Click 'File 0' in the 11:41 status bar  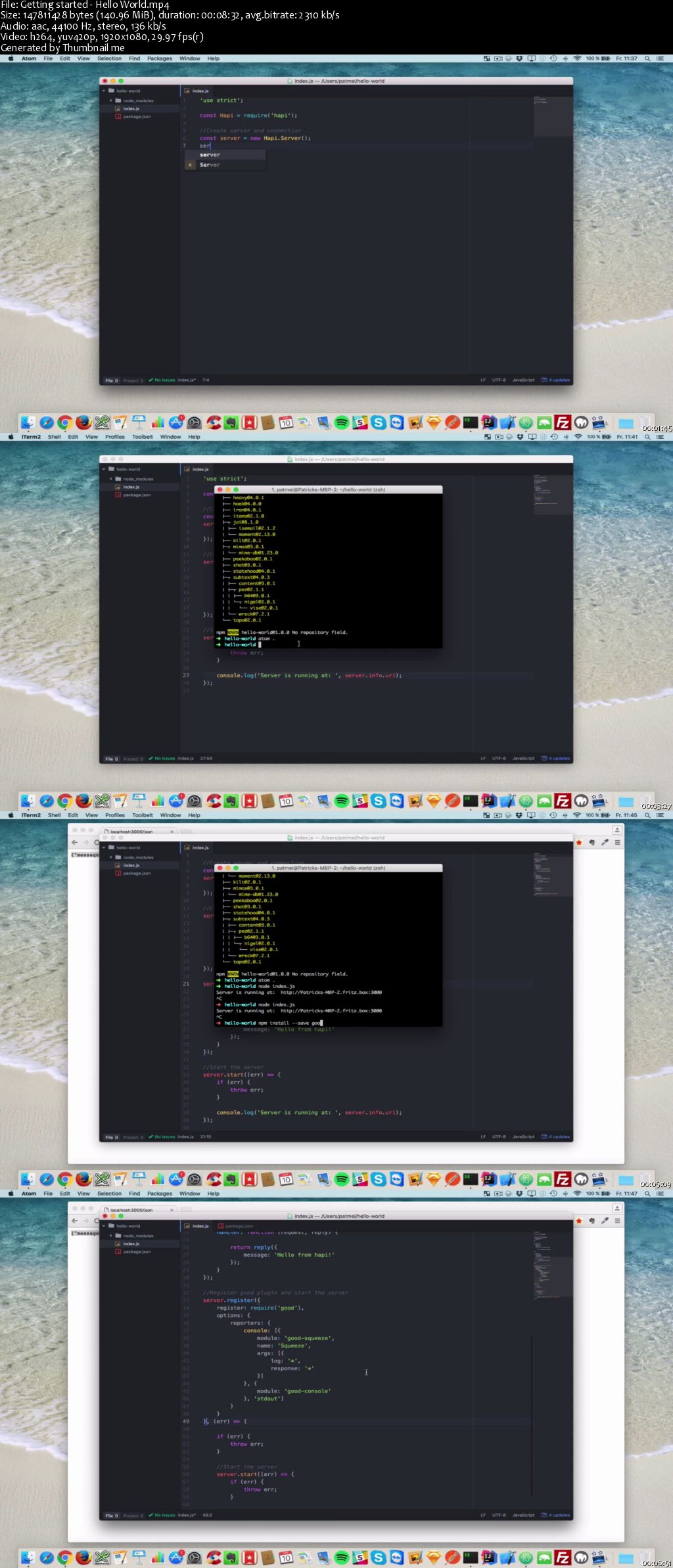tap(112, 759)
